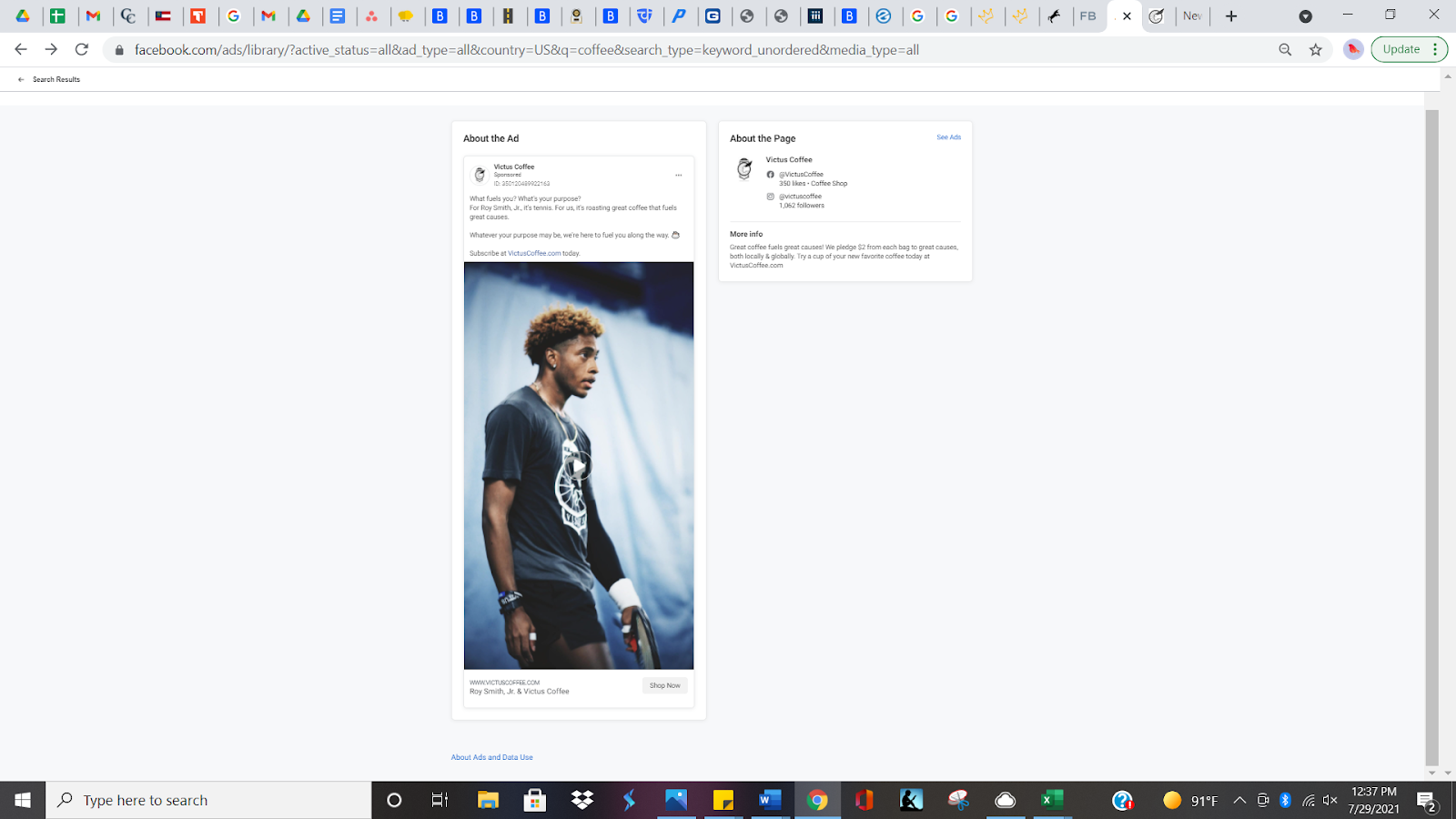Reload the current page
Screen dimensions: 1456x819
[82, 49]
